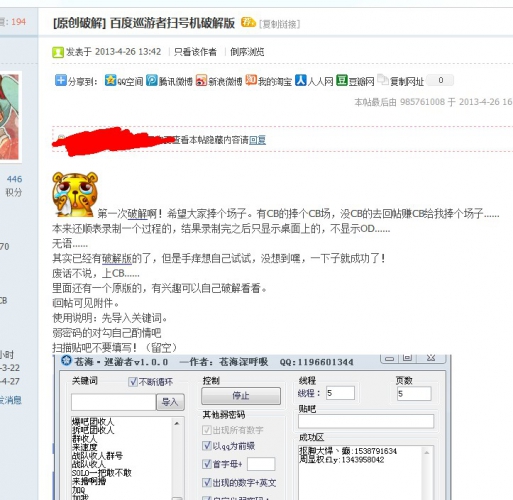The image size is (513, 500).
Task: Toggle the 出现的数字+英文 checkbox
Action: pyautogui.click(x=206, y=482)
